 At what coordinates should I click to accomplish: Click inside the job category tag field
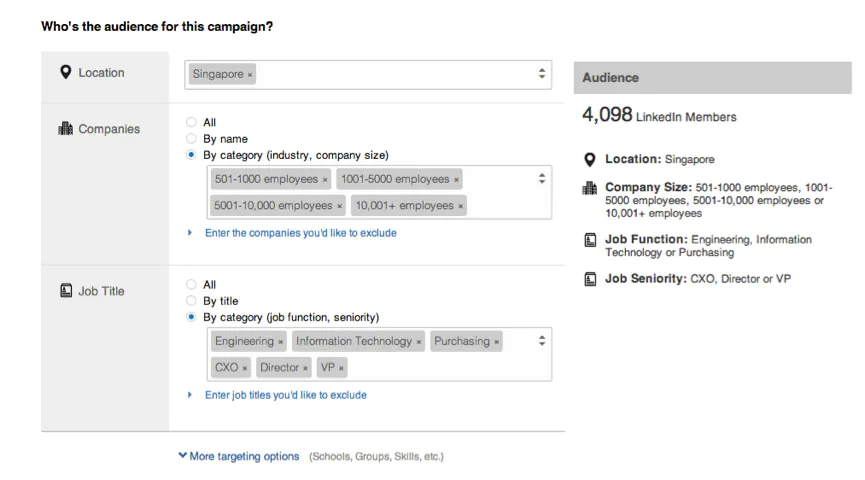click(380, 354)
